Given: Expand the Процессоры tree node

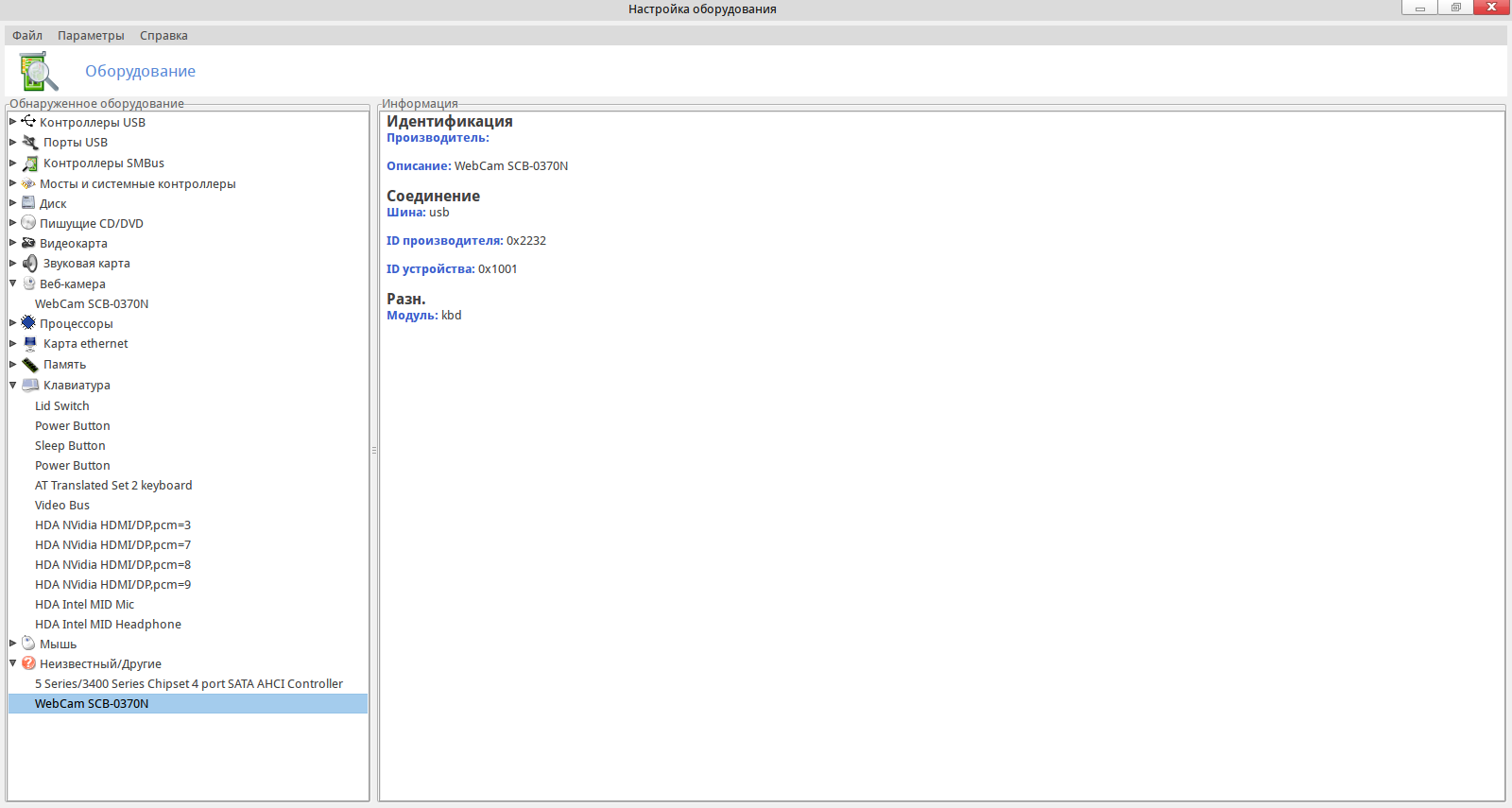Looking at the screenshot, I should point(13,323).
